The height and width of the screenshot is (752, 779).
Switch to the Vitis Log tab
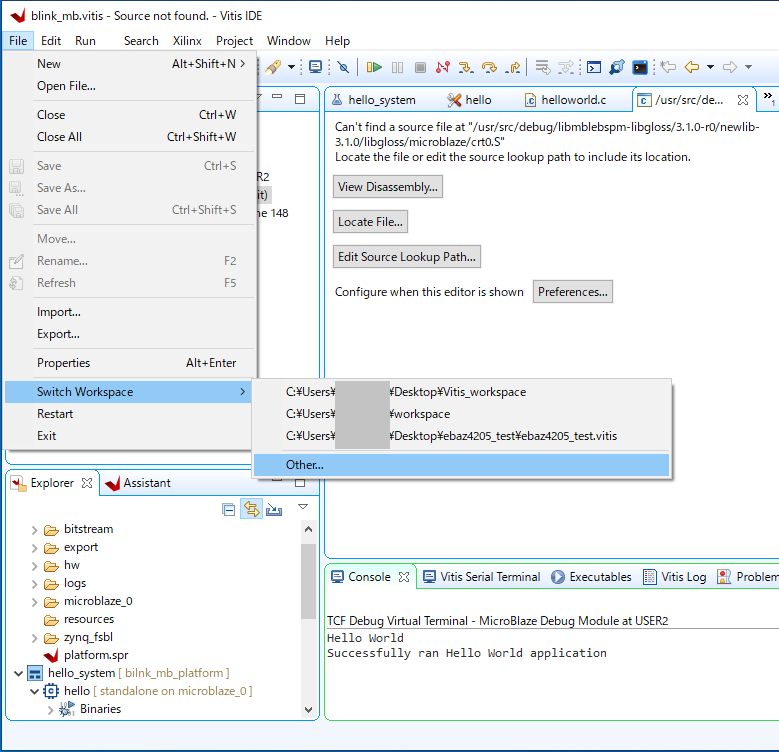click(x=675, y=577)
